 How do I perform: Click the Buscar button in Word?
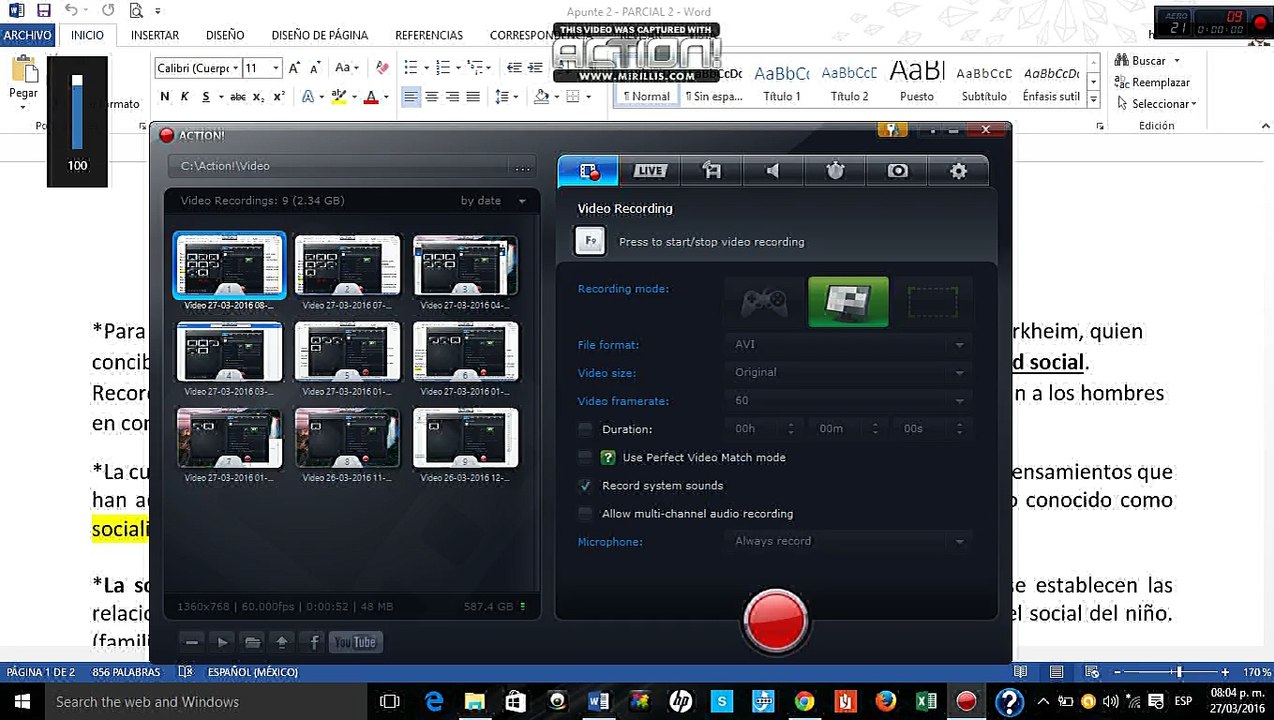click(x=1141, y=61)
